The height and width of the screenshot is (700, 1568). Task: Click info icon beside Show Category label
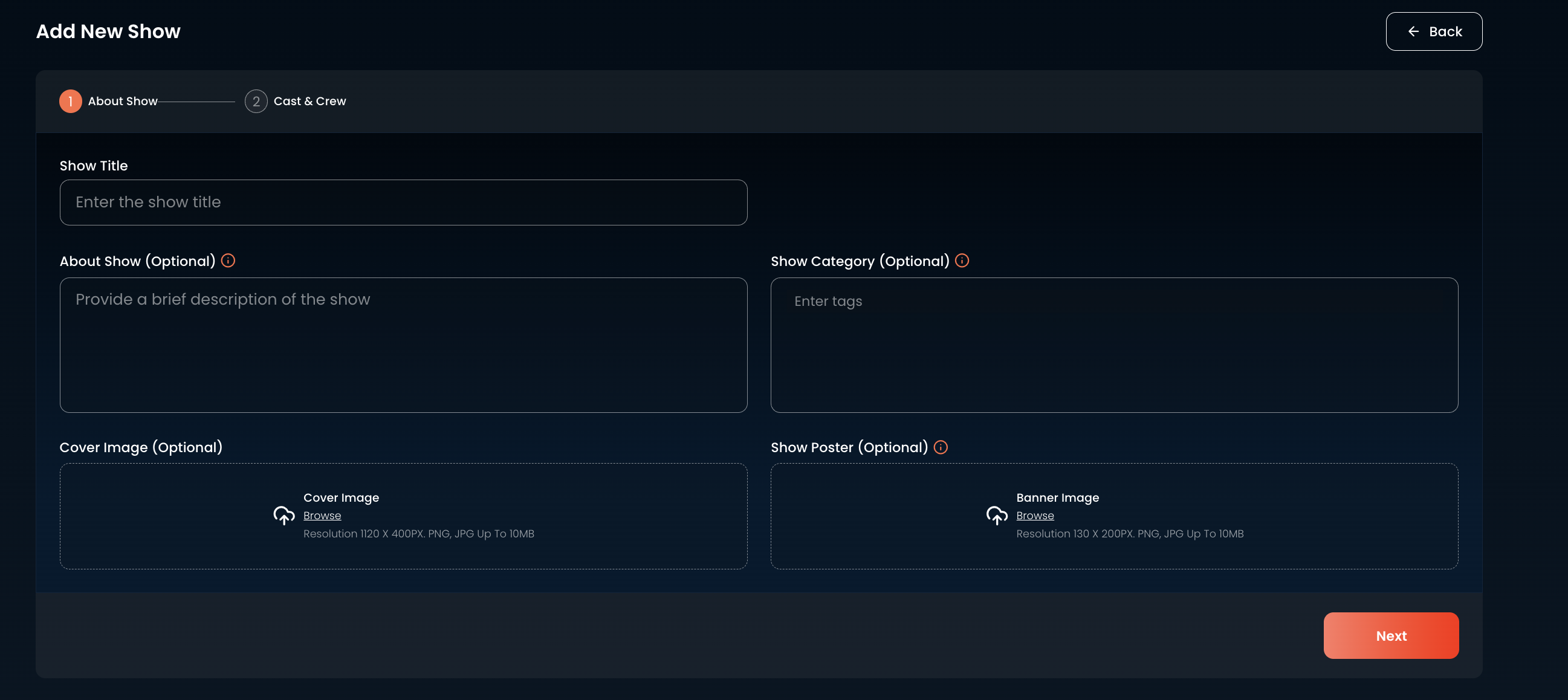click(962, 261)
